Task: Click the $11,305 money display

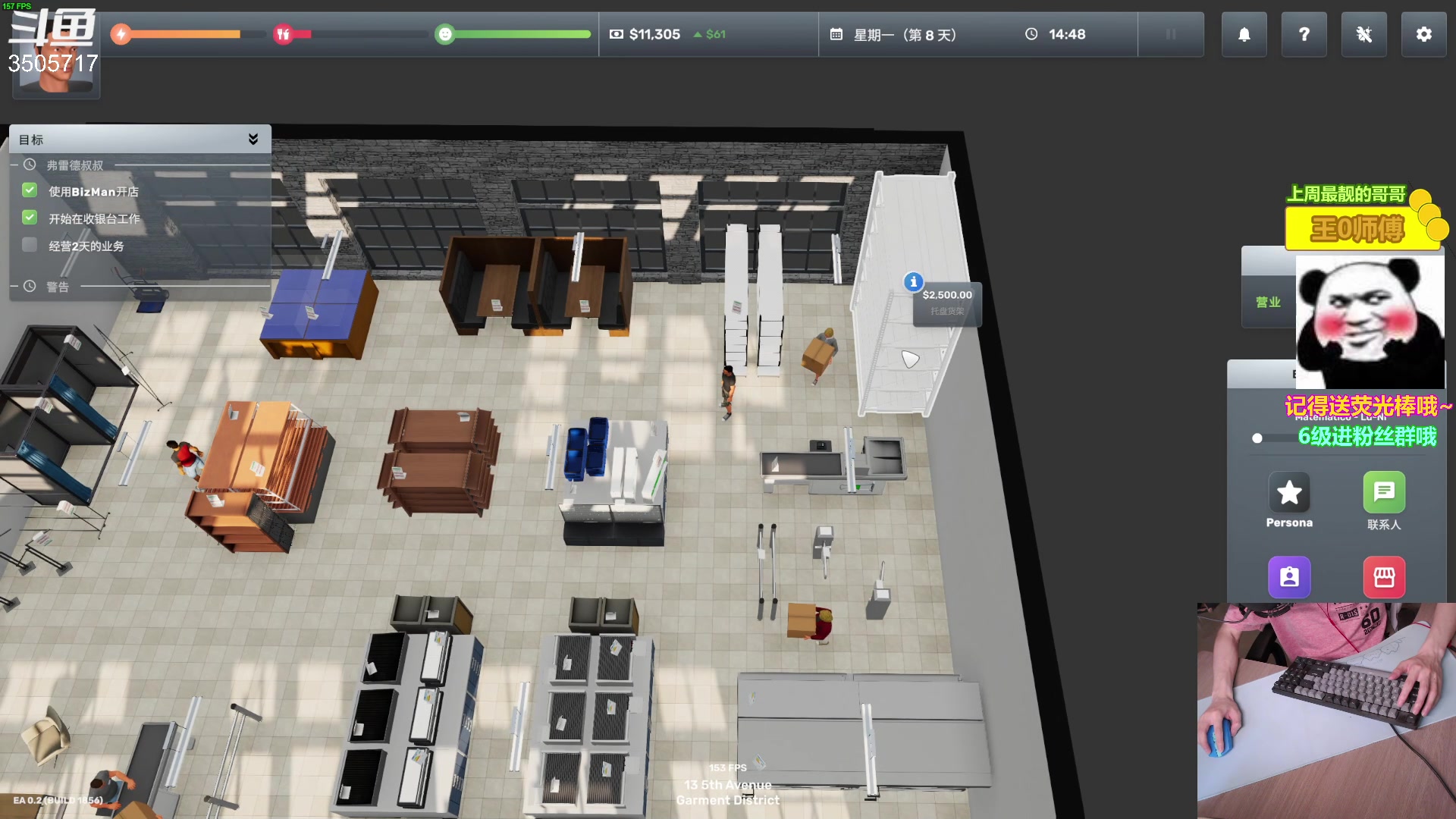Action: (654, 34)
